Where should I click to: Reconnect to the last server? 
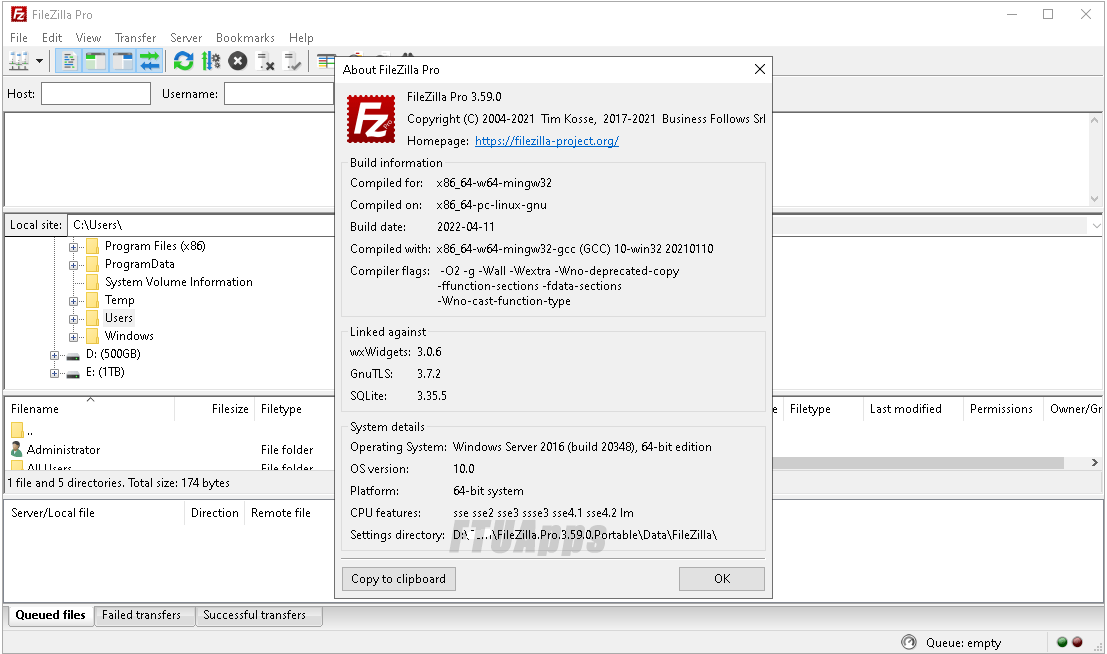(x=292, y=61)
